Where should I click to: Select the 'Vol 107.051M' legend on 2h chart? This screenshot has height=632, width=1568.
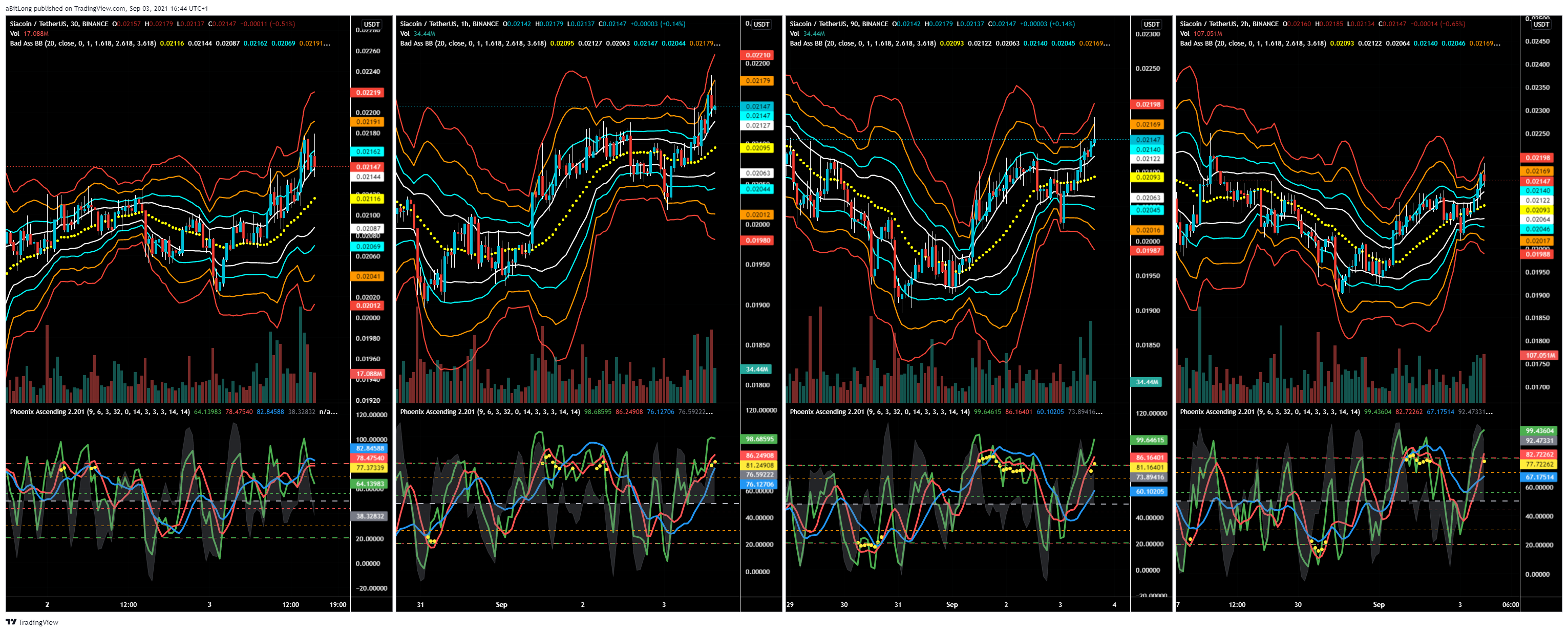point(1201,33)
